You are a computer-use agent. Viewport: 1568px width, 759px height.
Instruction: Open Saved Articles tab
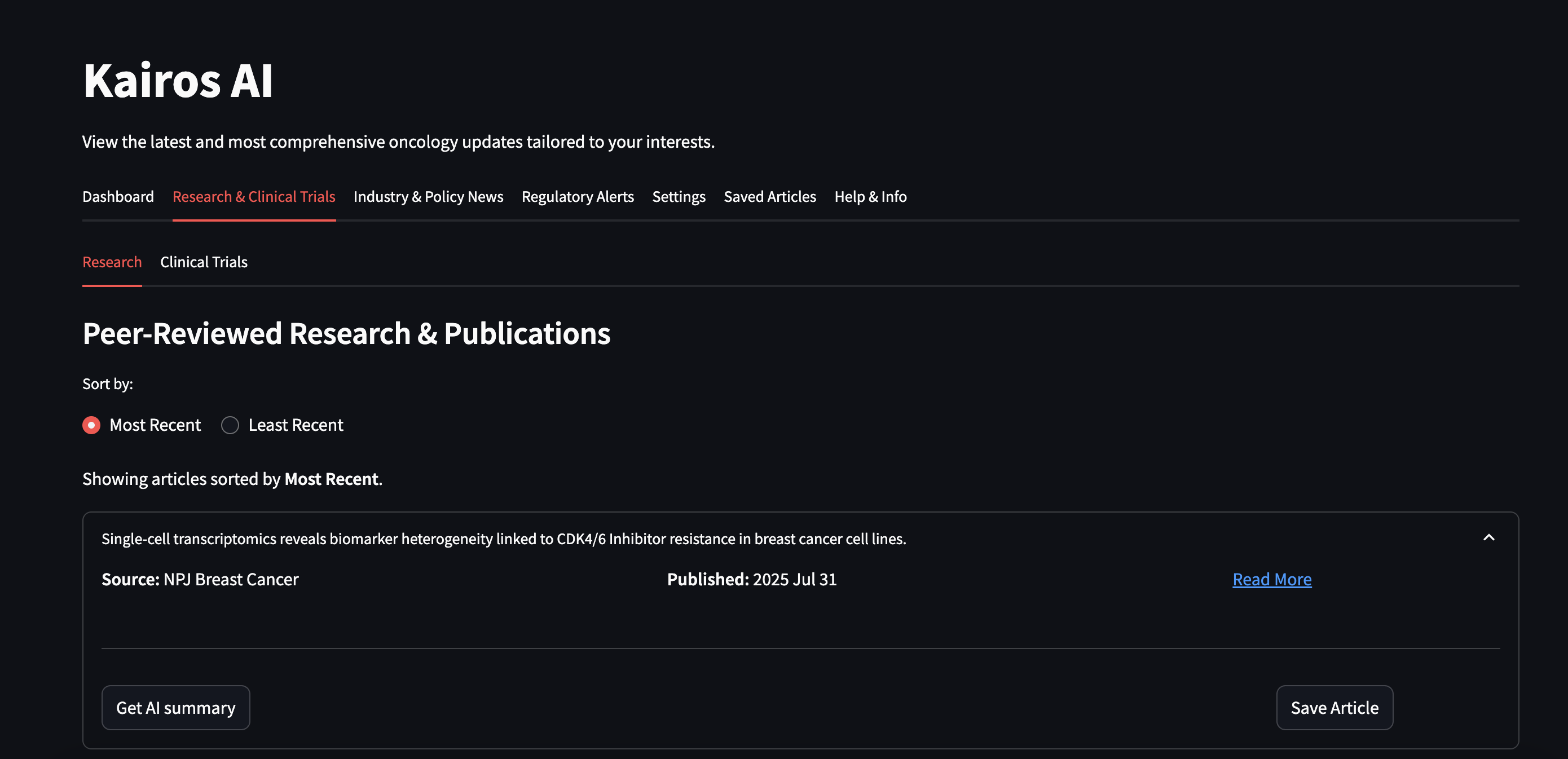tap(770, 197)
